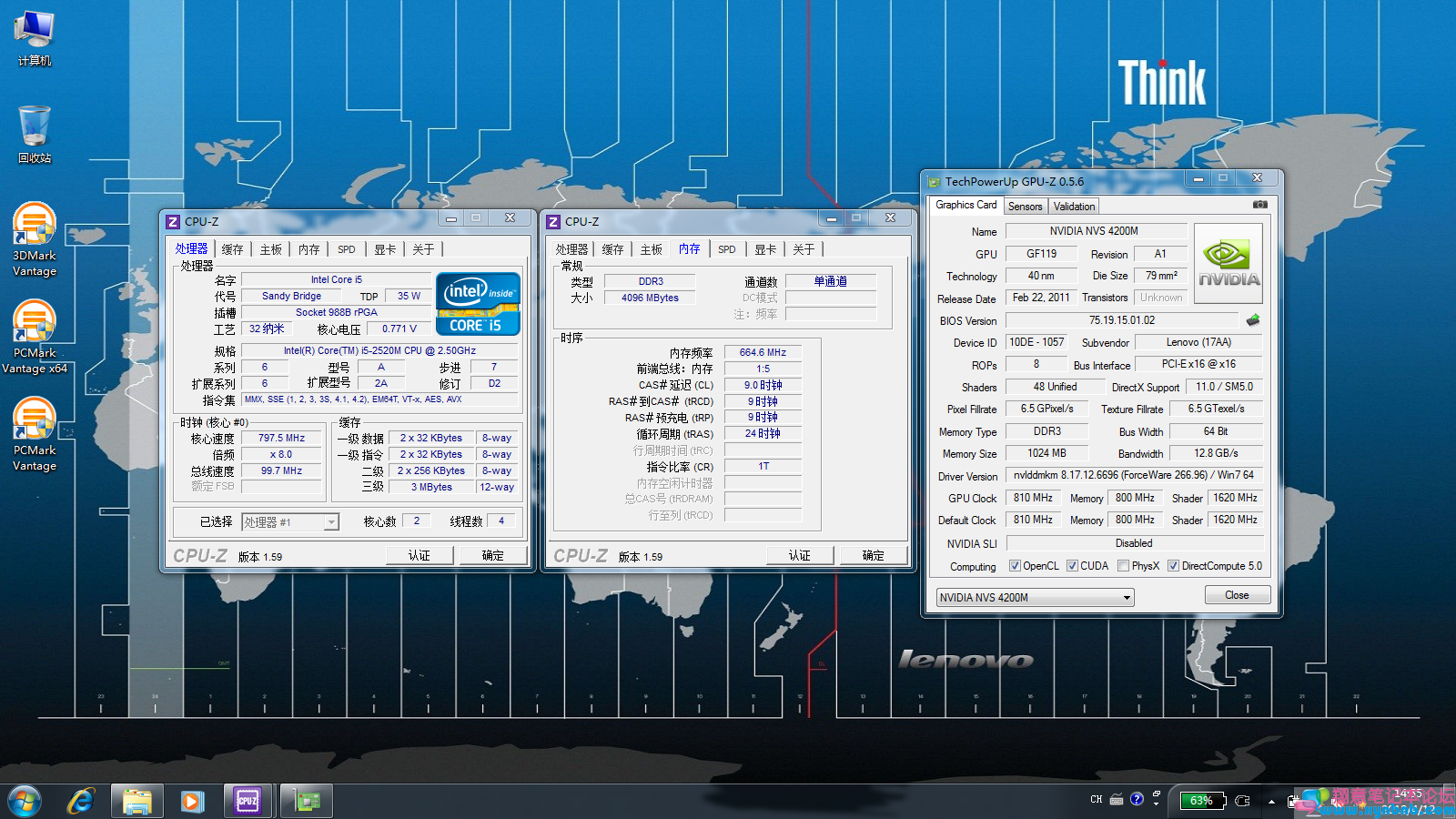Toggle the DirectCompute 5.0 checkbox
The width and height of the screenshot is (1456, 819).
click(x=1173, y=566)
